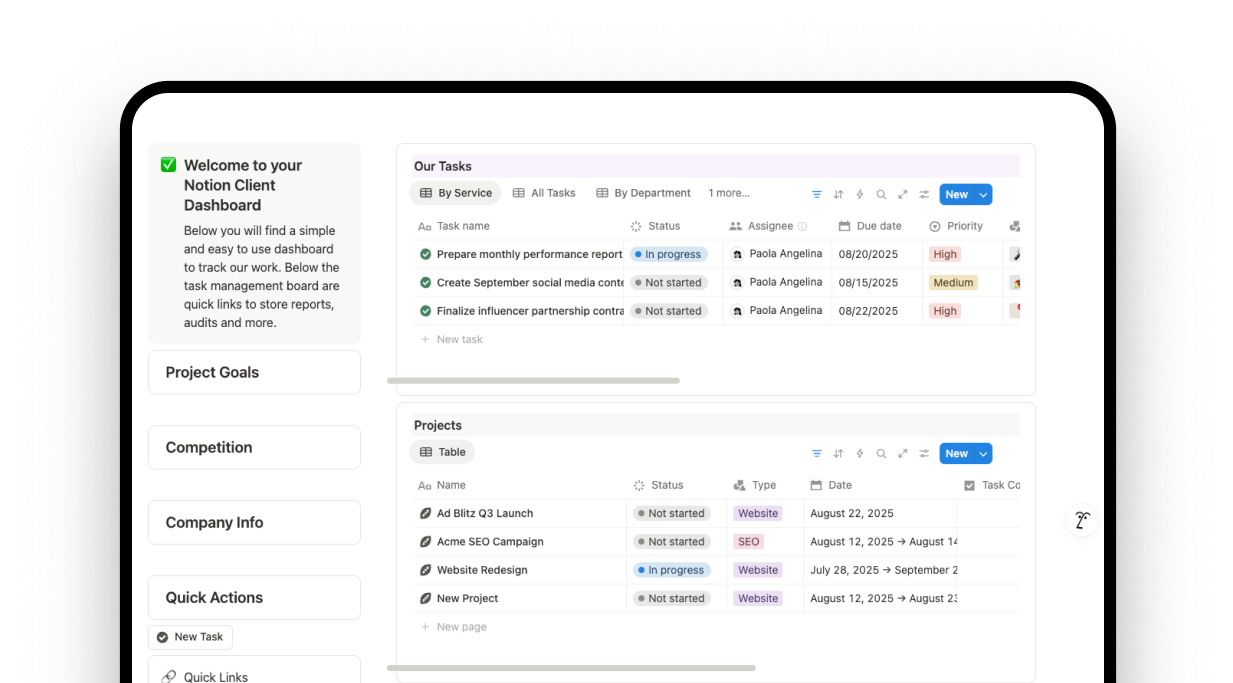This screenshot has width=1233, height=683.
Task: Open Our Tasks in full page via expand icon
Action: (x=903, y=195)
